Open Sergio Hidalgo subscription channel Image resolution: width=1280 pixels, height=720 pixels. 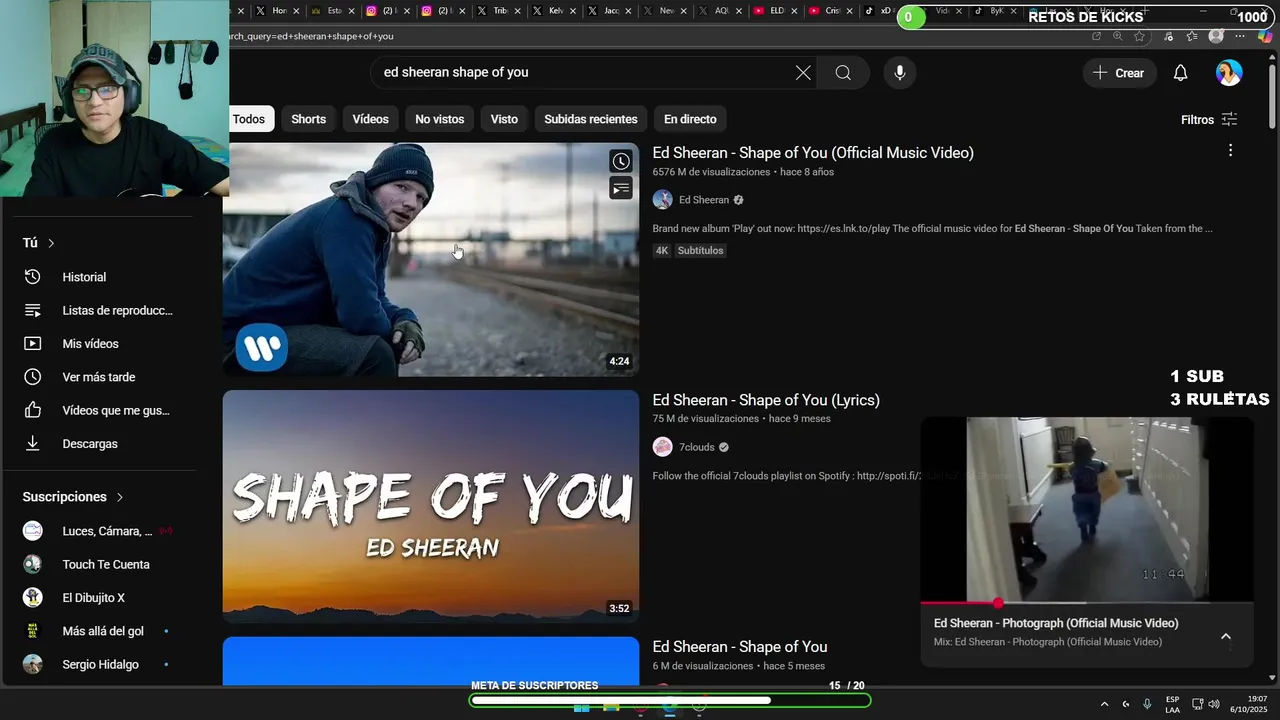coord(98,664)
